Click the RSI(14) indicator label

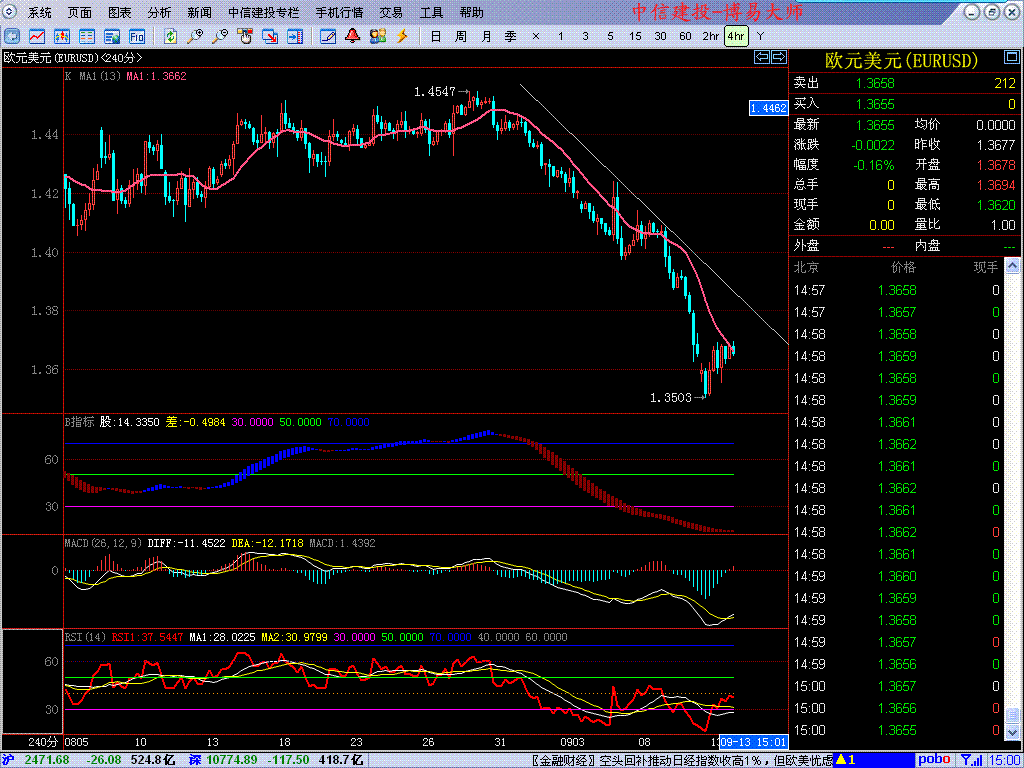86,637
